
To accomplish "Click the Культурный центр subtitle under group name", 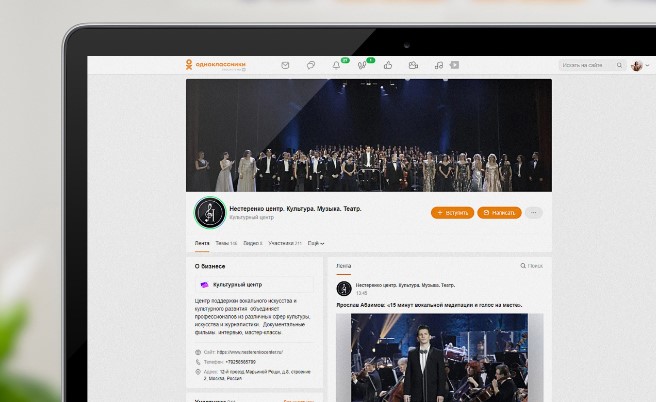I will point(251,218).
